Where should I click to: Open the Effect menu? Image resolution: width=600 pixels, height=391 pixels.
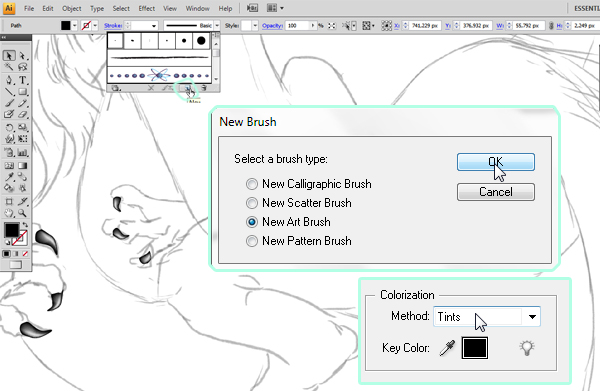coord(147,8)
